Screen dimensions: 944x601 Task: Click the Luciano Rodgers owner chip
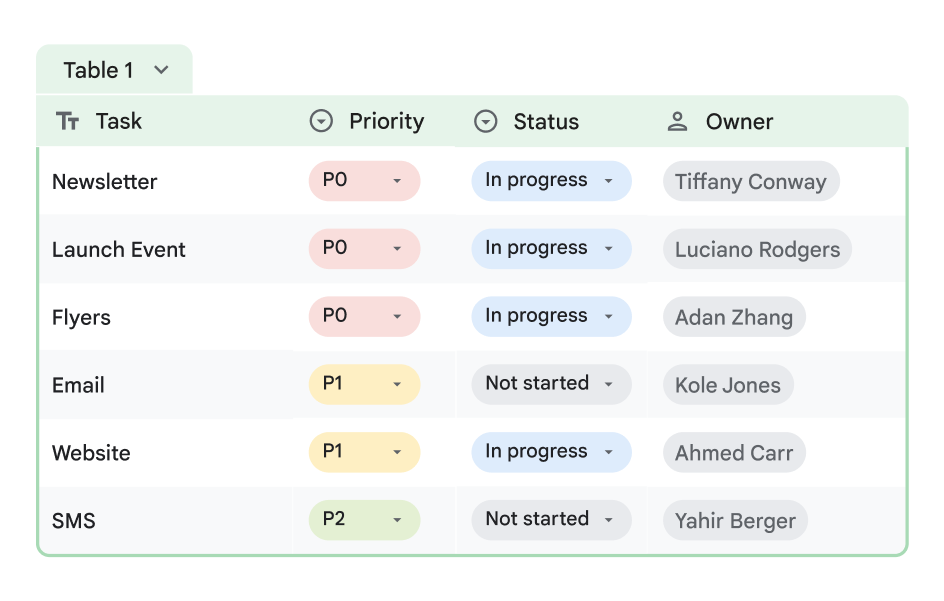tap(757, 250)
